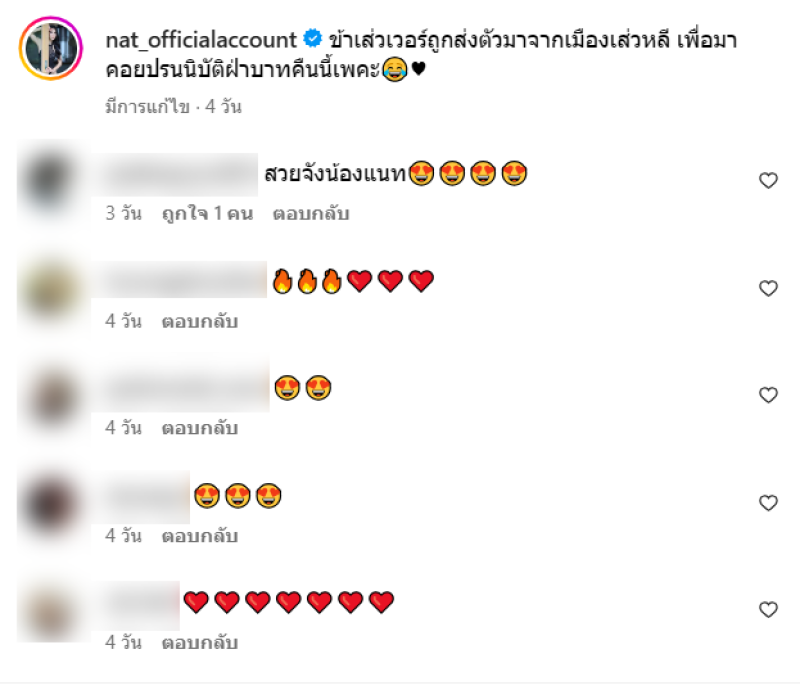Image resolution: width=800 pixels, height=690 pixels.
Task: Open nat_officialaccount story profile picture
Action: (x=51, y=48)
